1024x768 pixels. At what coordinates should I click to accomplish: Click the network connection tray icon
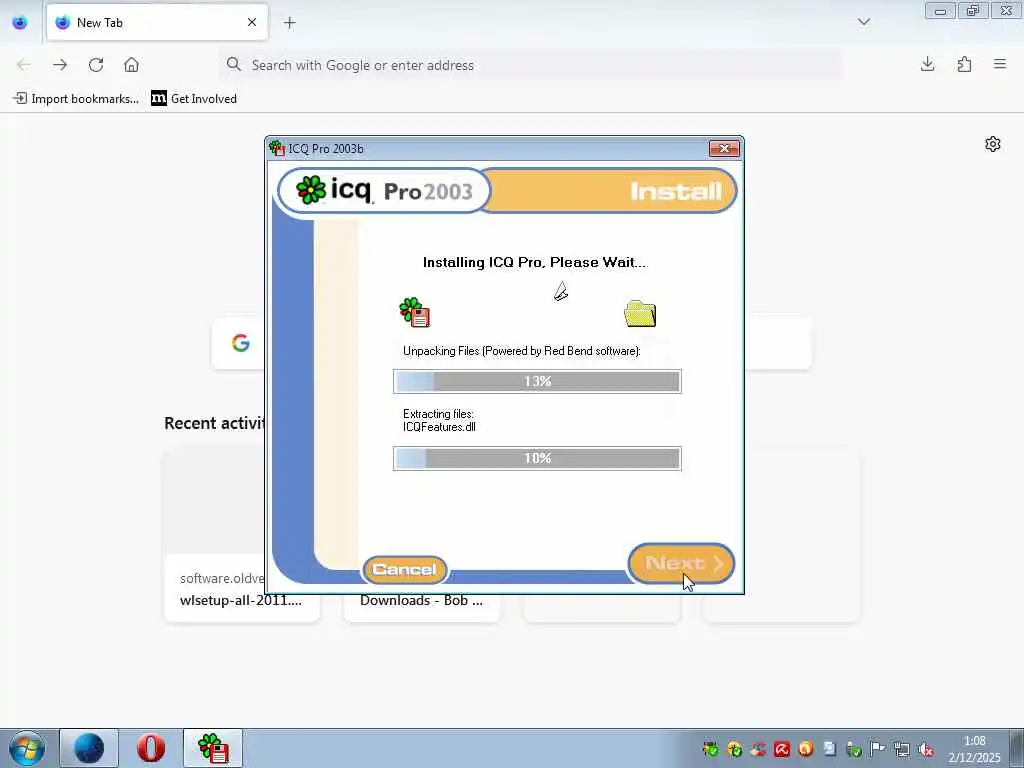click(902, 749)
